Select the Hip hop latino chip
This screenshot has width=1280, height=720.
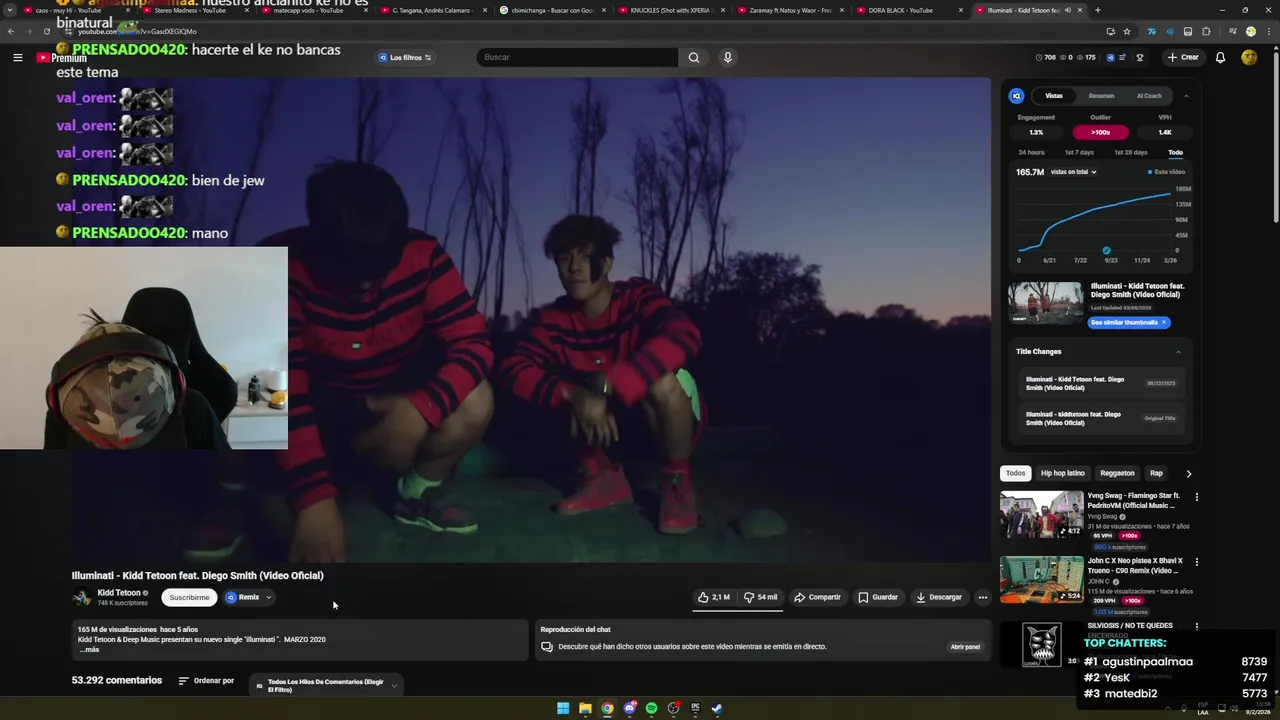[1062, 473]
